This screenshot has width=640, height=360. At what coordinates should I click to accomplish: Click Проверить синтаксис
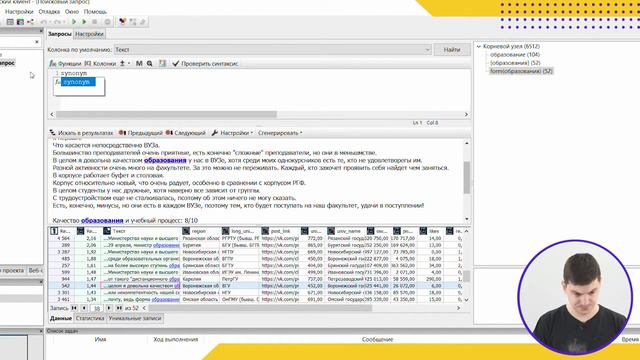tap(205, 64)
